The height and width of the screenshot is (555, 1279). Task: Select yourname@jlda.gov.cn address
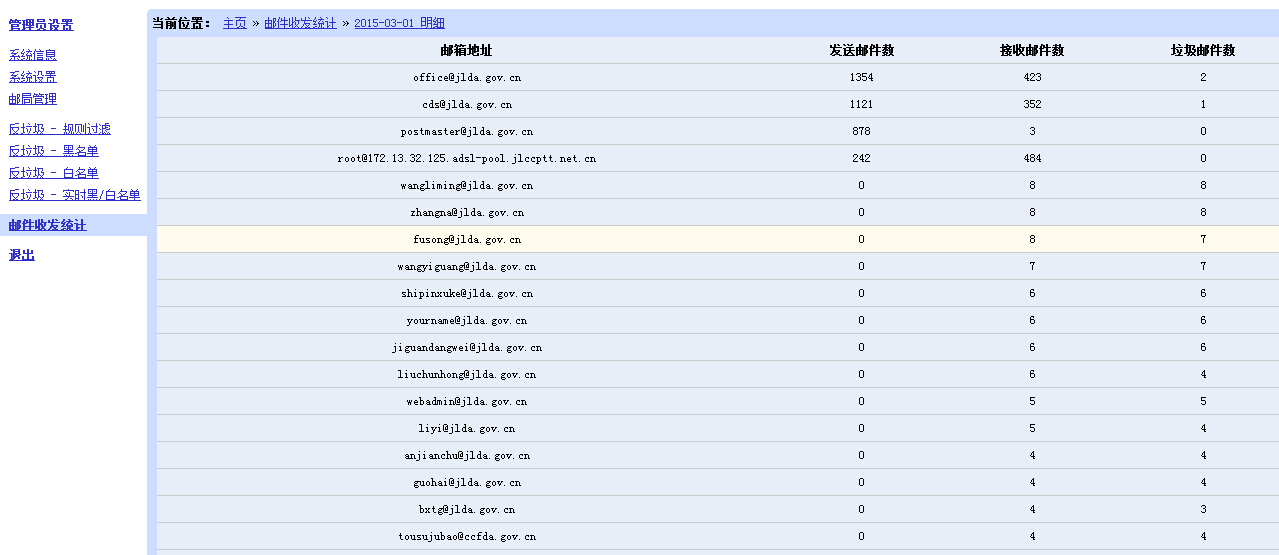tap(467, 321)
